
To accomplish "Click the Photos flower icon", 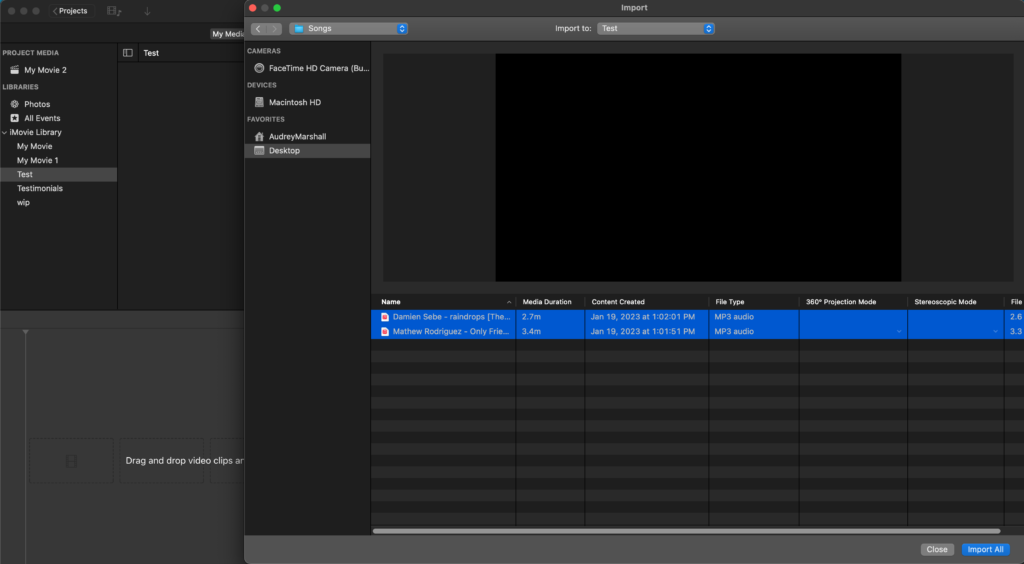I will (x=14, y=104).
